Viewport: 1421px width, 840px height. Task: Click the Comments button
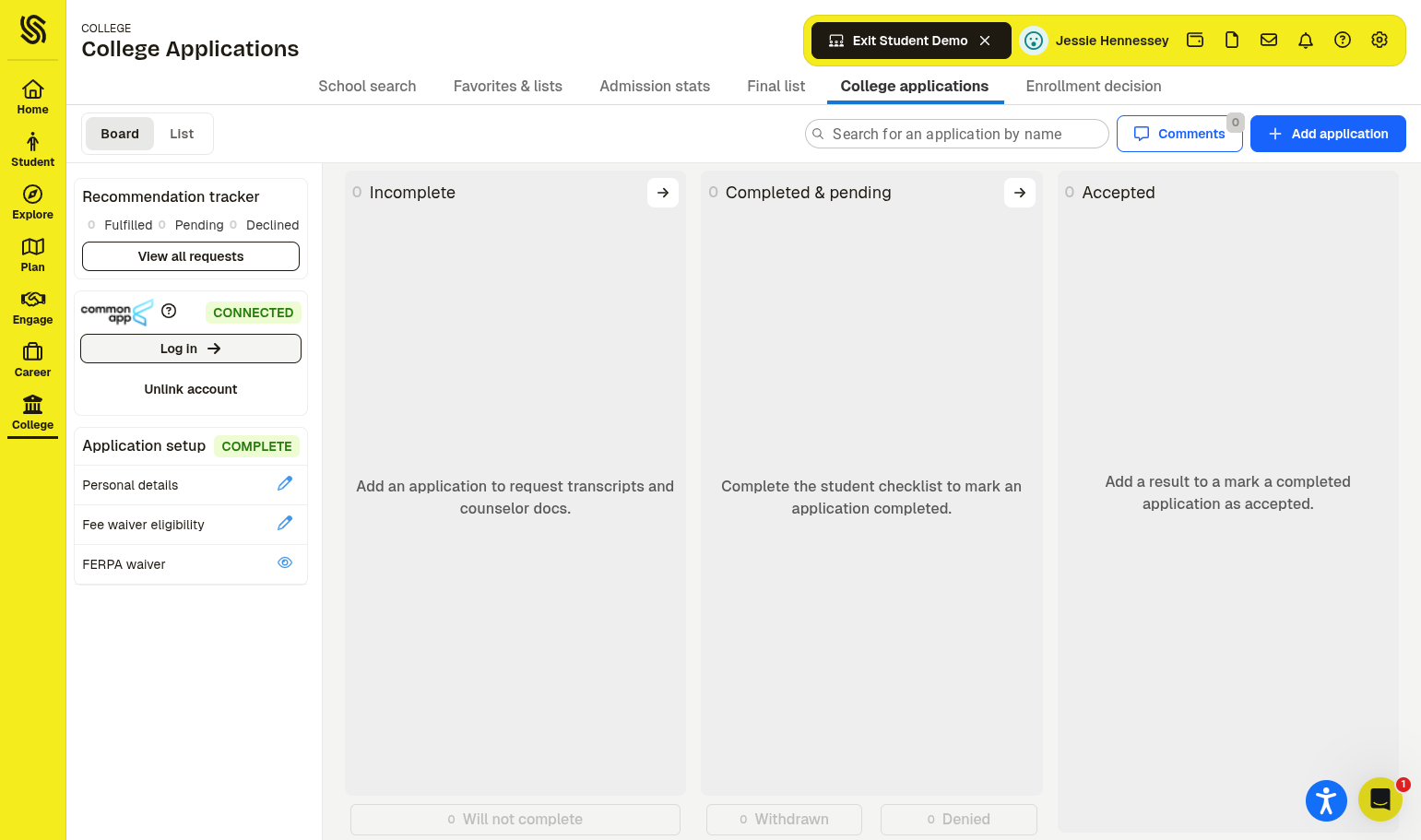1179,134
